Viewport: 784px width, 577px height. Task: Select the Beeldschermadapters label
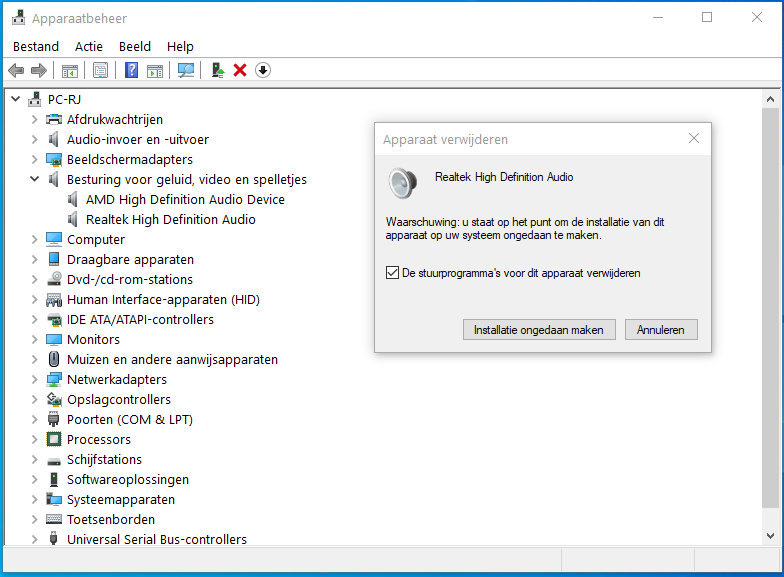click(130, 160)
